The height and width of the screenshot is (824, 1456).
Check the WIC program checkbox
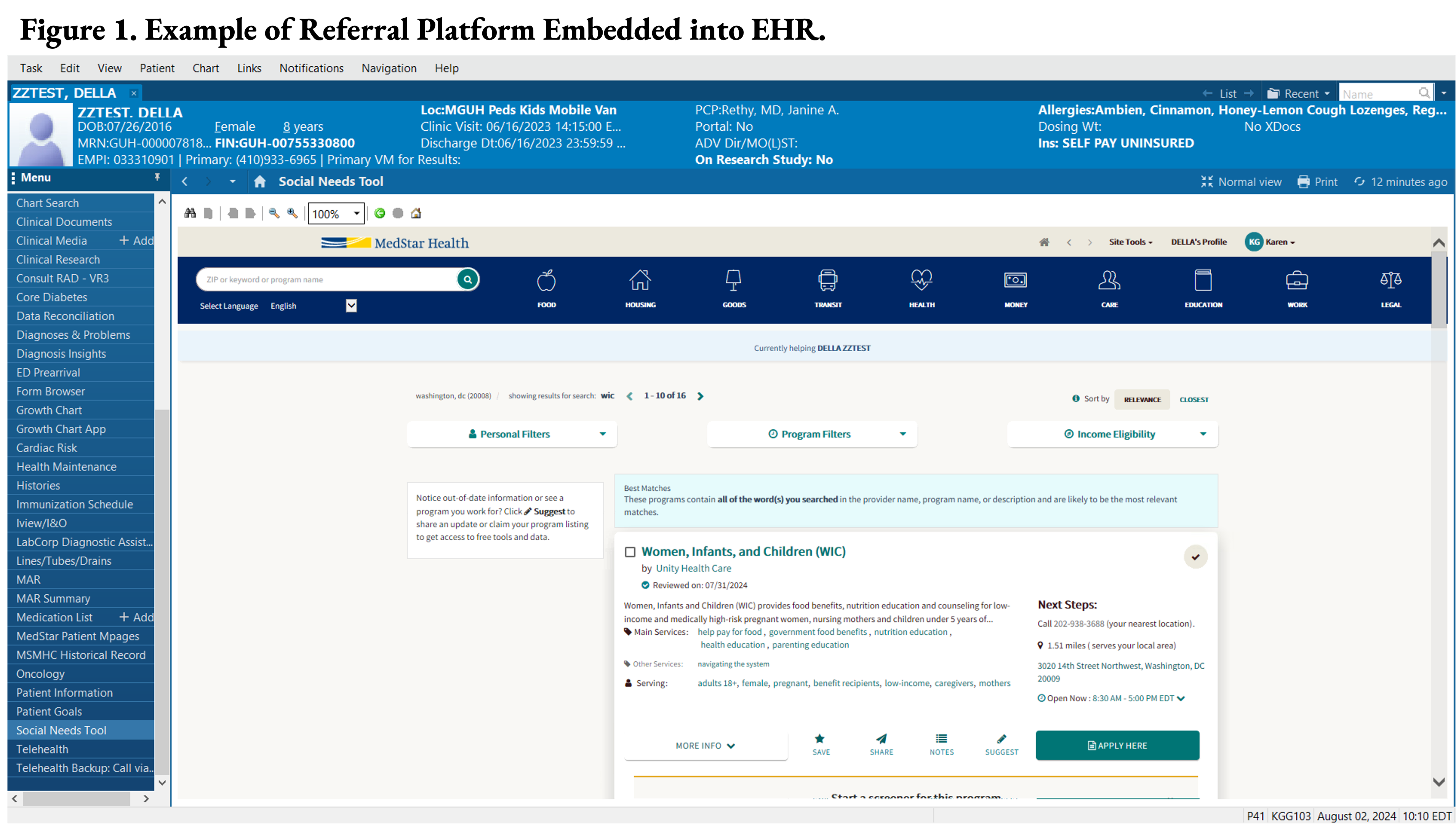coord(630,551)
